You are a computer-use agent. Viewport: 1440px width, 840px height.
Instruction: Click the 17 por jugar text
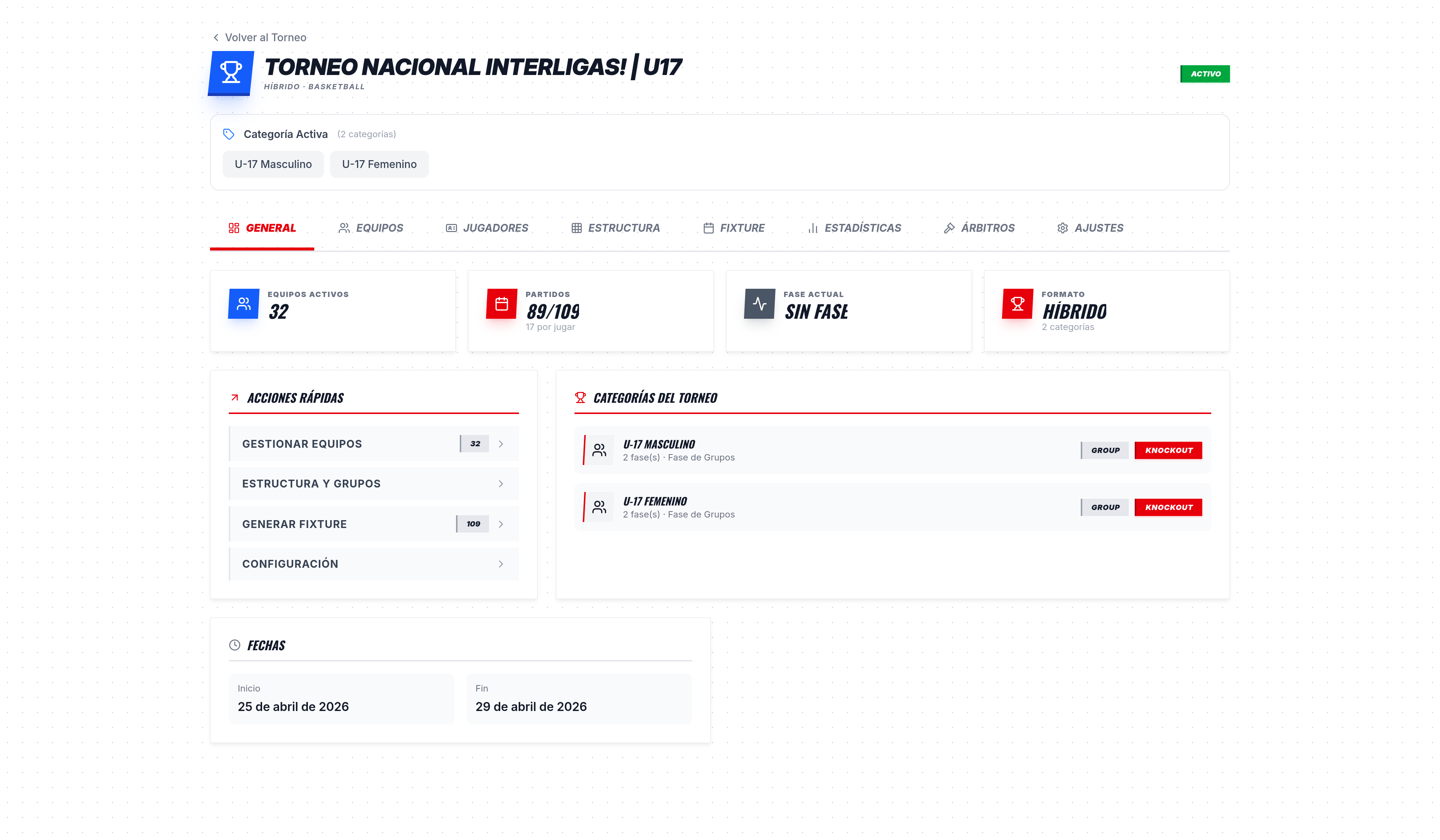(550, 327)
